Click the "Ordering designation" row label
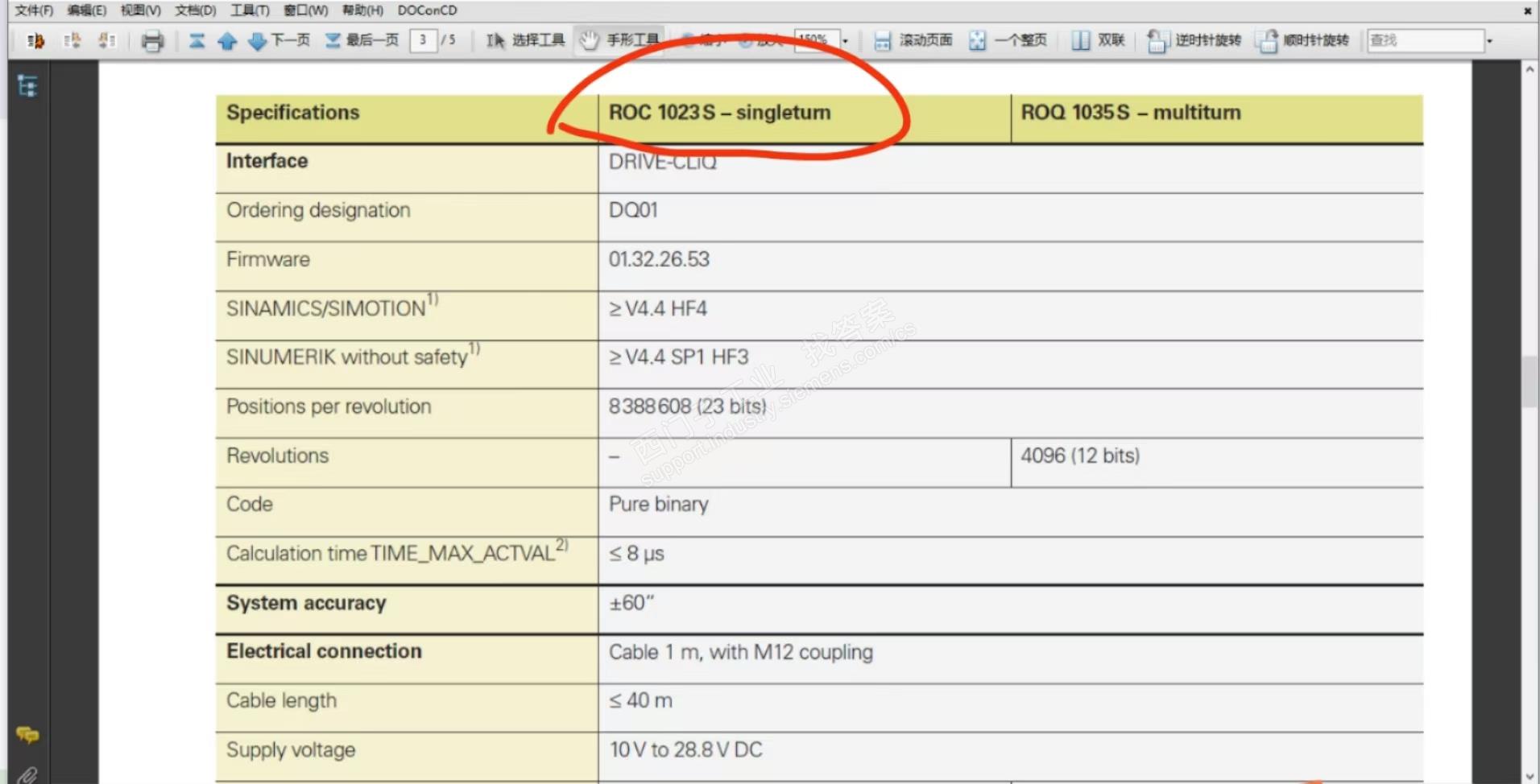 click(318, 210)
